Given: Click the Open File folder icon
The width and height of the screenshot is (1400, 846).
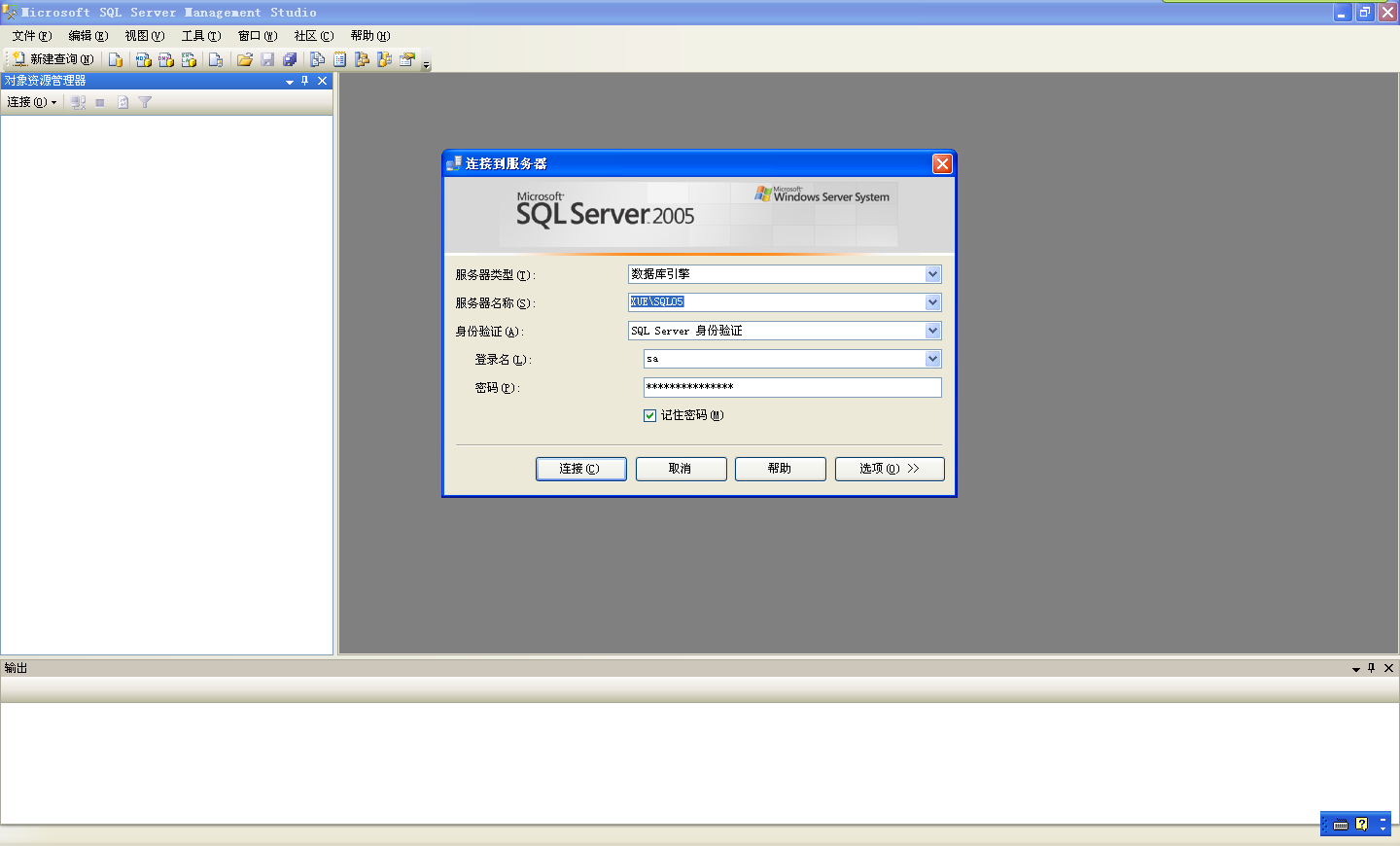Looking at the screenshot, I should (x=245, y=59).
